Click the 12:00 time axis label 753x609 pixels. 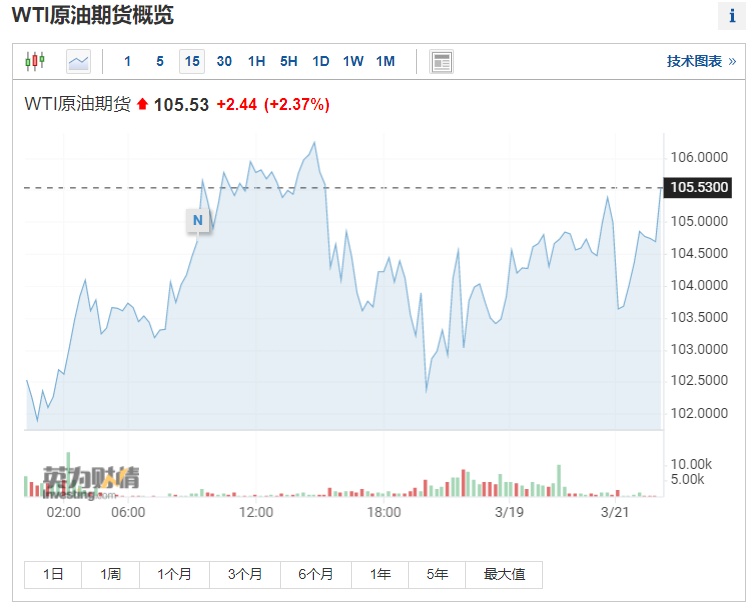tap(256, 512)
